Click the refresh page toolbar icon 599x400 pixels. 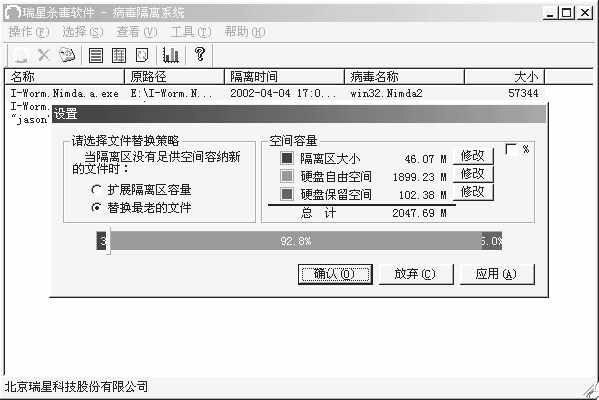tap(142, 55)
